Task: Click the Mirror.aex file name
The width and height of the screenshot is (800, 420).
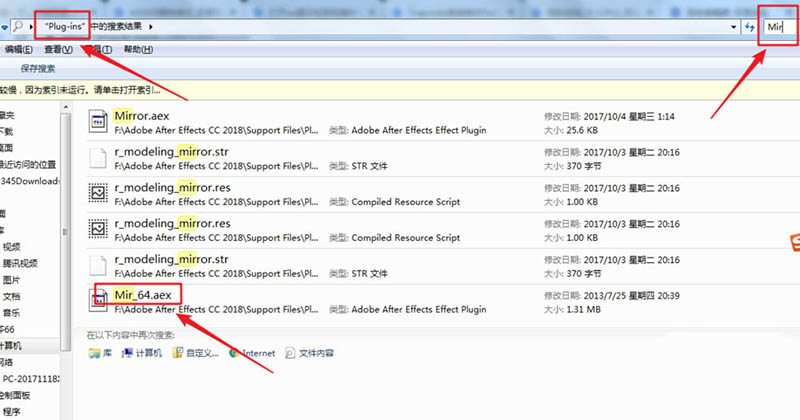Action: pyautogui.click(x=141, y=116)
